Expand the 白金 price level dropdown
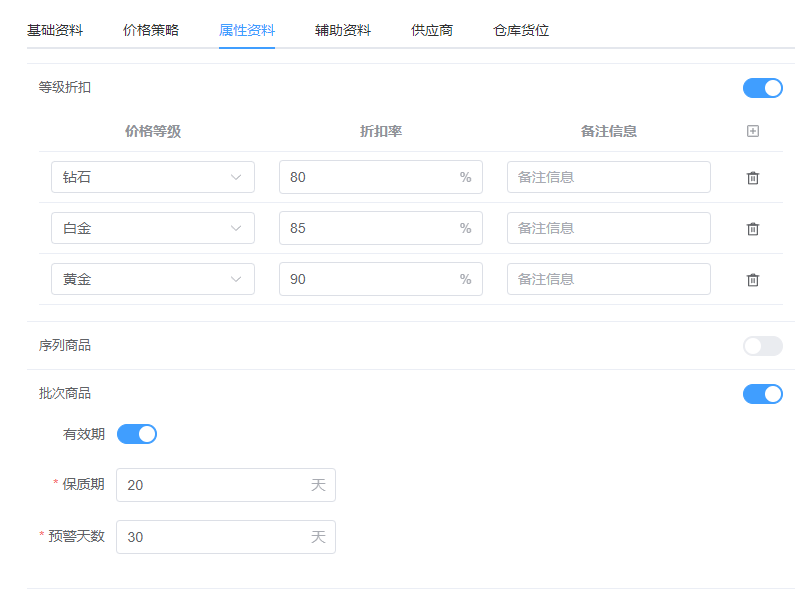 point(153,228)
